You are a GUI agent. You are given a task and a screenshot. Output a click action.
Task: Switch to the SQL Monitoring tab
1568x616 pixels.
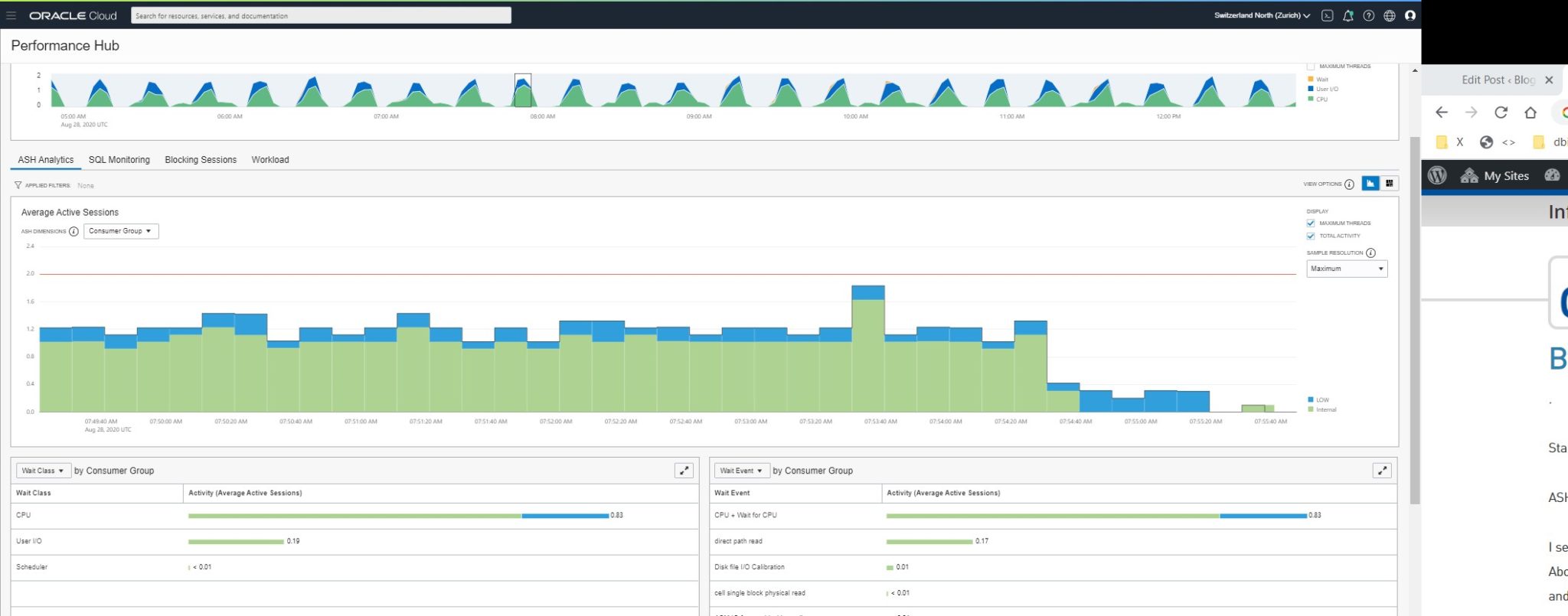(x=119, y=160)
